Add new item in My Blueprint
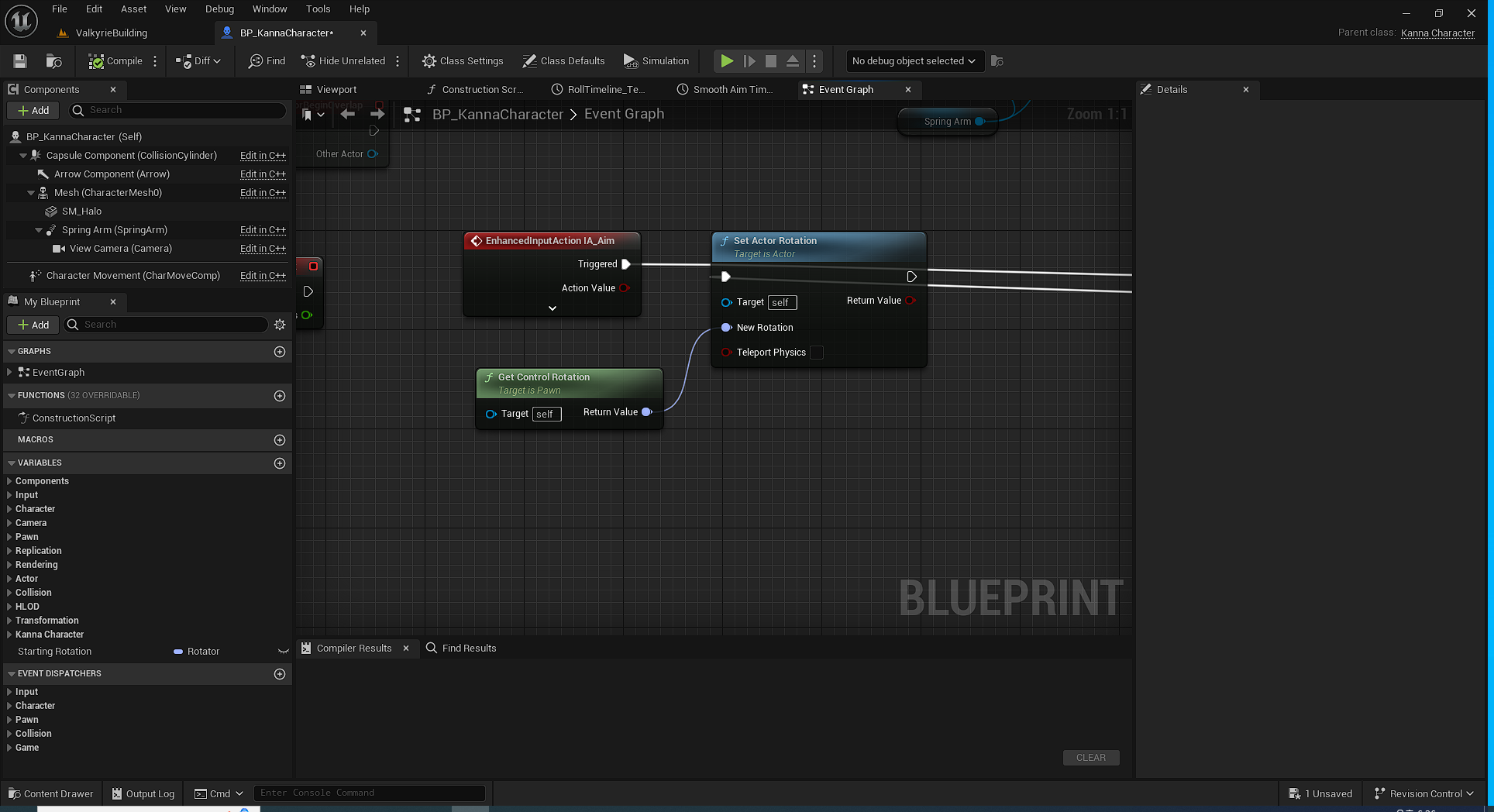 coord(33,325)
